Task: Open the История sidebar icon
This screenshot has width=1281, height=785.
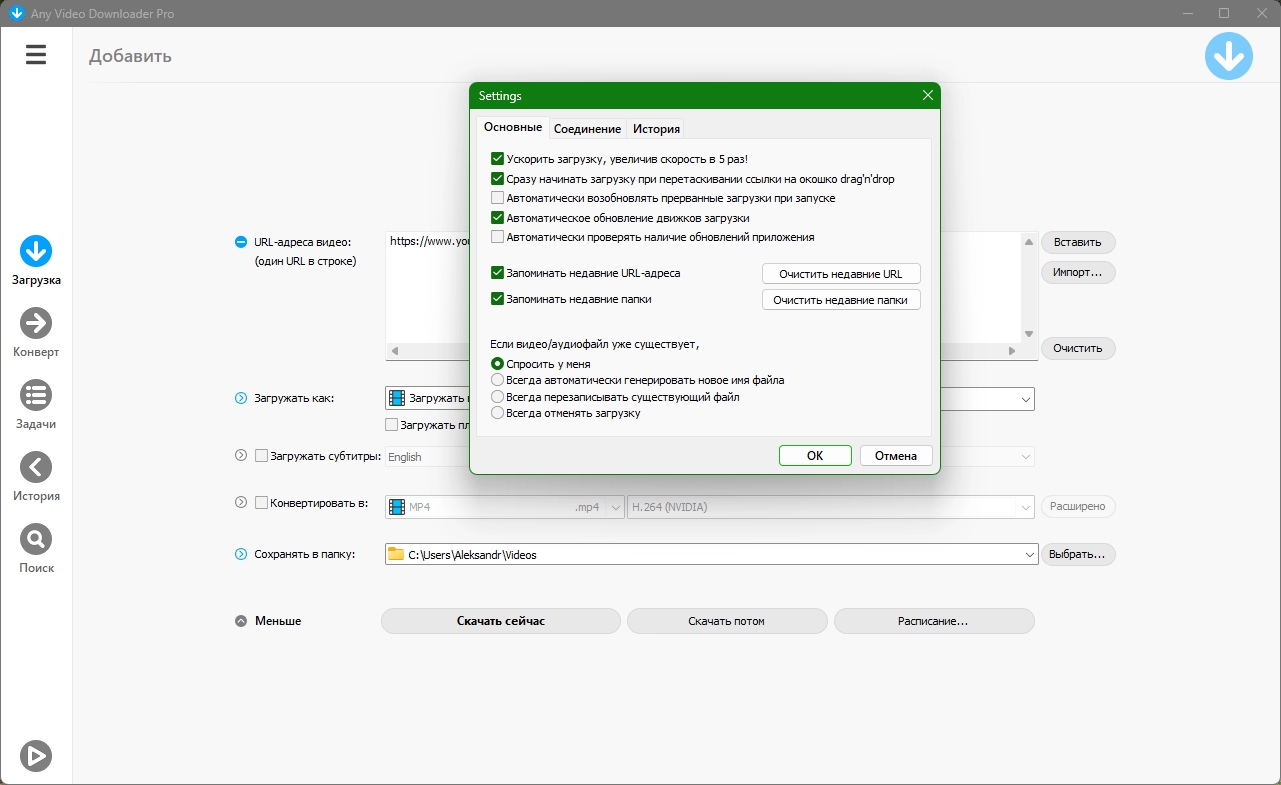Action: click(x=36, y=467)
